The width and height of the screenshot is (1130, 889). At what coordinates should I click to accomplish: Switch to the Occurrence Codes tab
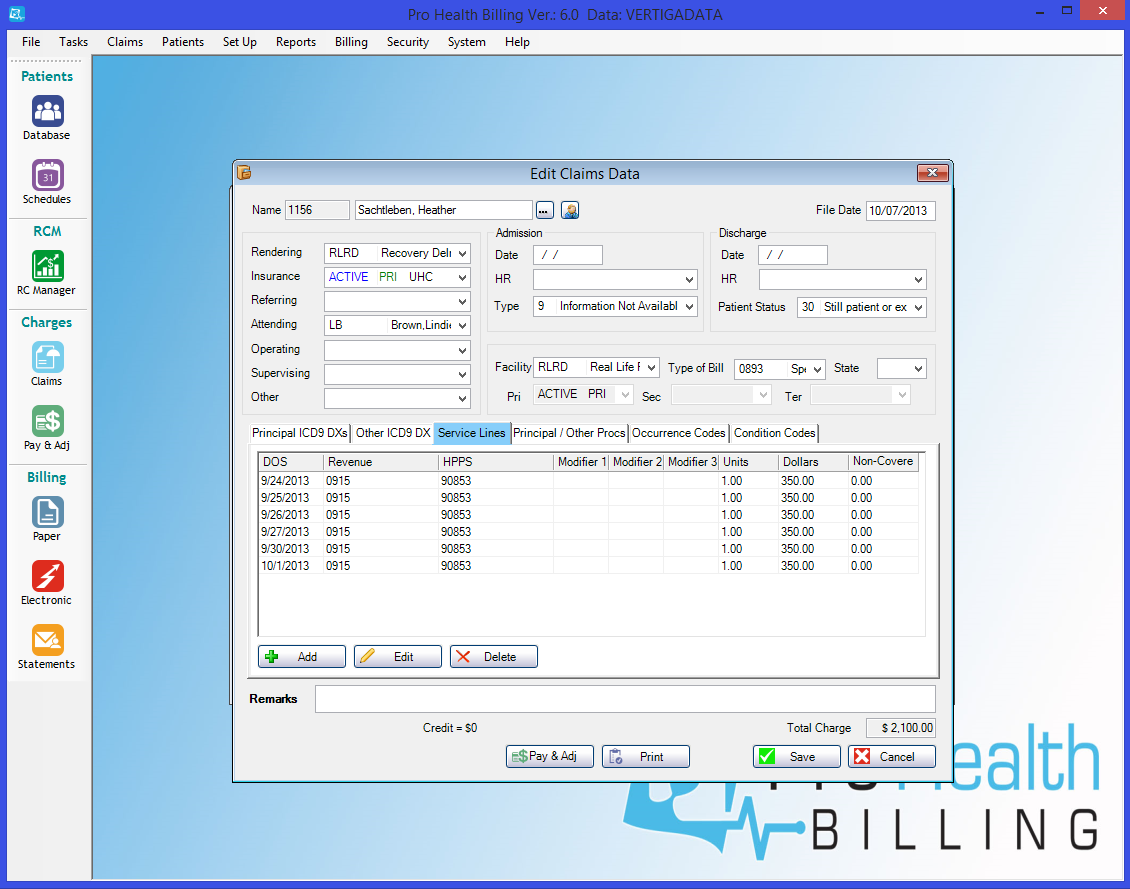pos(678,433)
